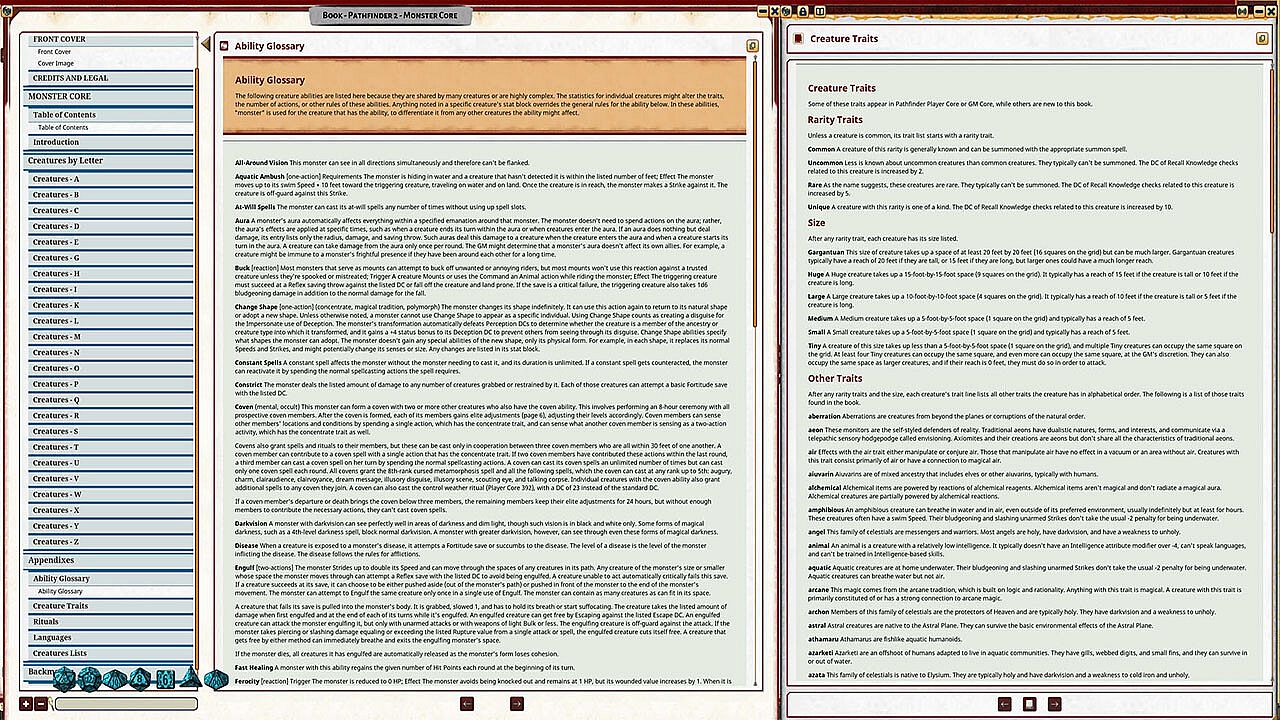The width and height of the screenshot is (1280, 720).
Task: Open Creatures - S in the index
Action: coord(109,432)
